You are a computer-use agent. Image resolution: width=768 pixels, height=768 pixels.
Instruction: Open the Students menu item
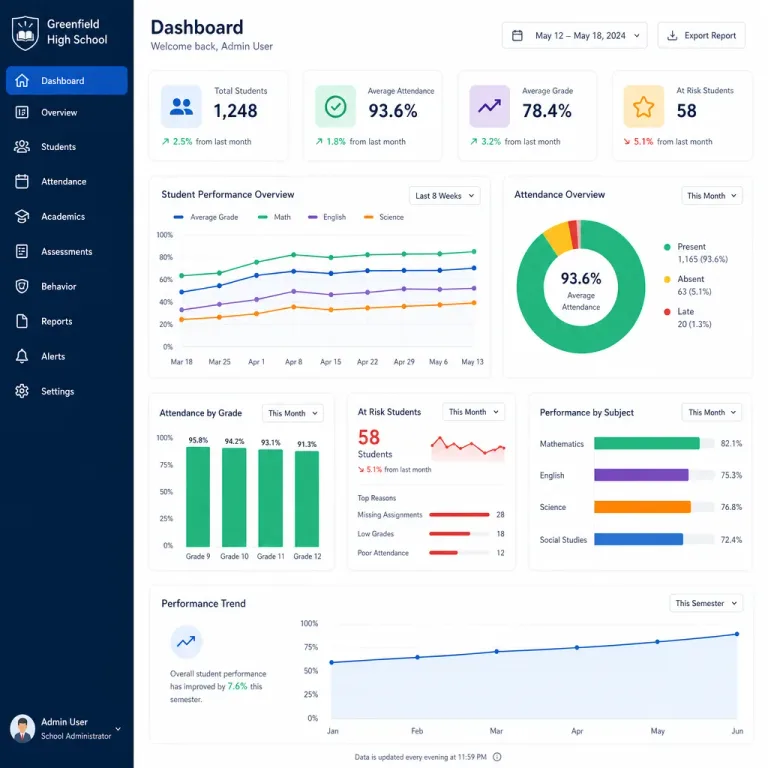point(67,146)
